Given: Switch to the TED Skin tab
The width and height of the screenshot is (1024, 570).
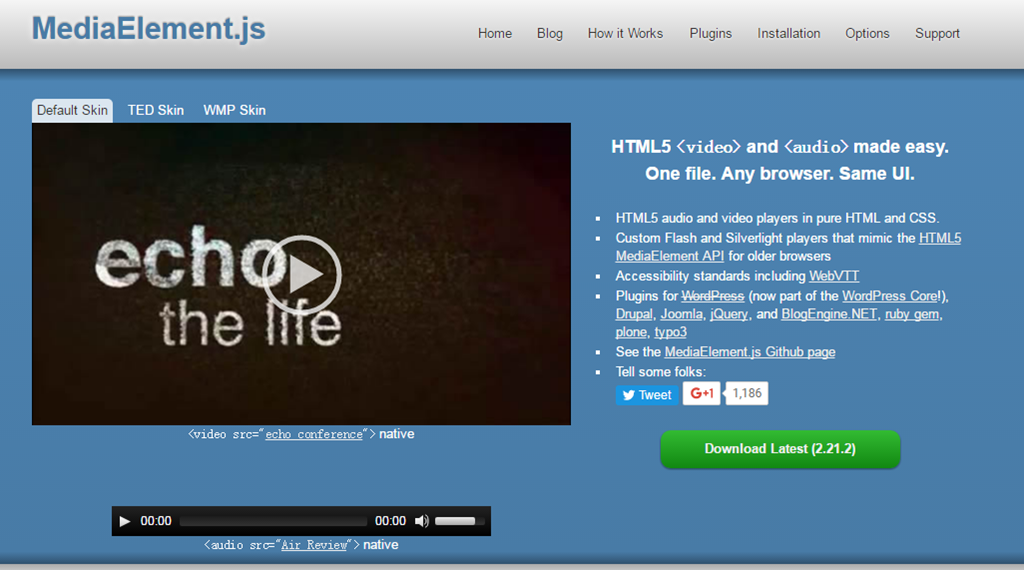Looking at the screenshot, I should tap(155, 110).
